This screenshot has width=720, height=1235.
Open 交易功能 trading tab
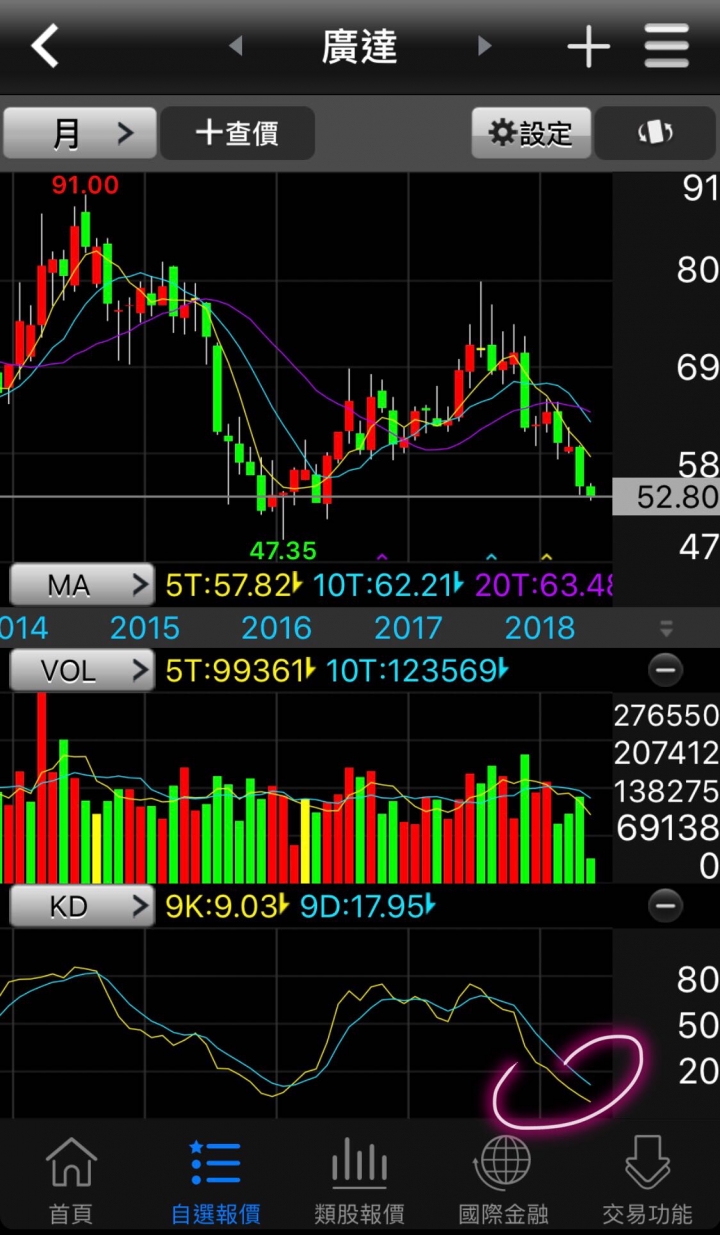pyautogui.click(x=647, y=1180)
